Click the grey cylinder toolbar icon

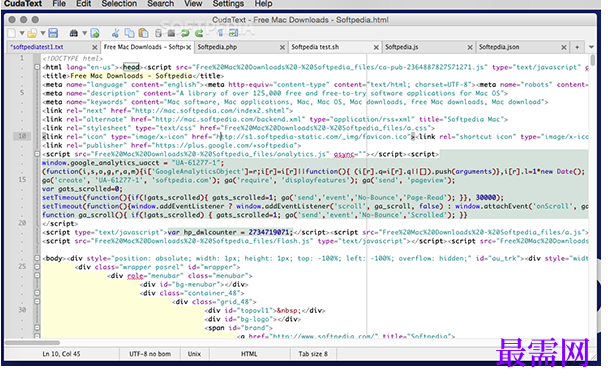[x=158, y=33]
